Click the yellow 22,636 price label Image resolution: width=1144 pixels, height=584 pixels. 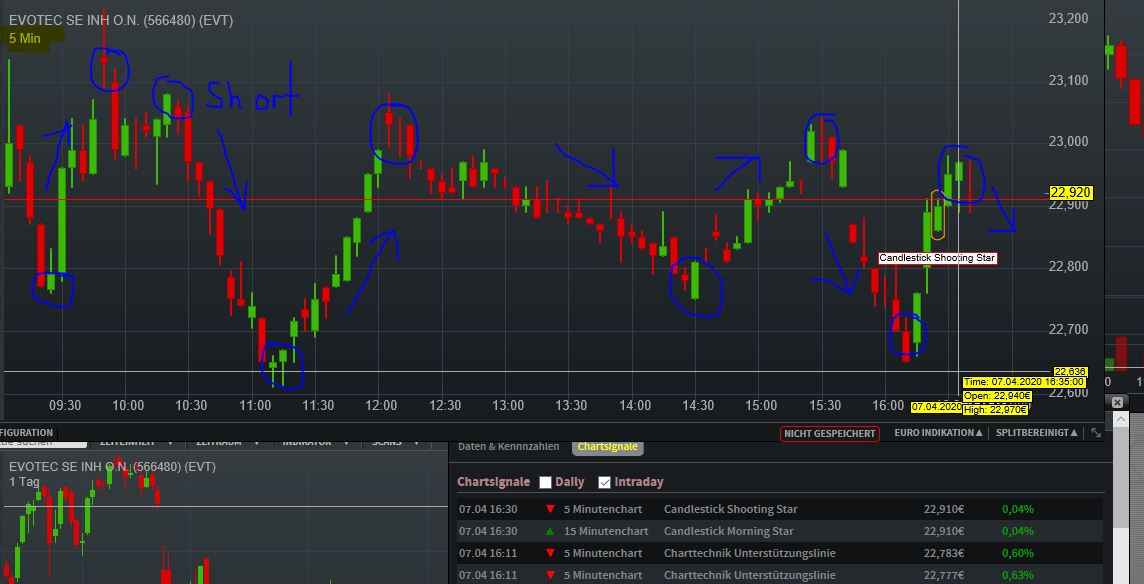1070,372
